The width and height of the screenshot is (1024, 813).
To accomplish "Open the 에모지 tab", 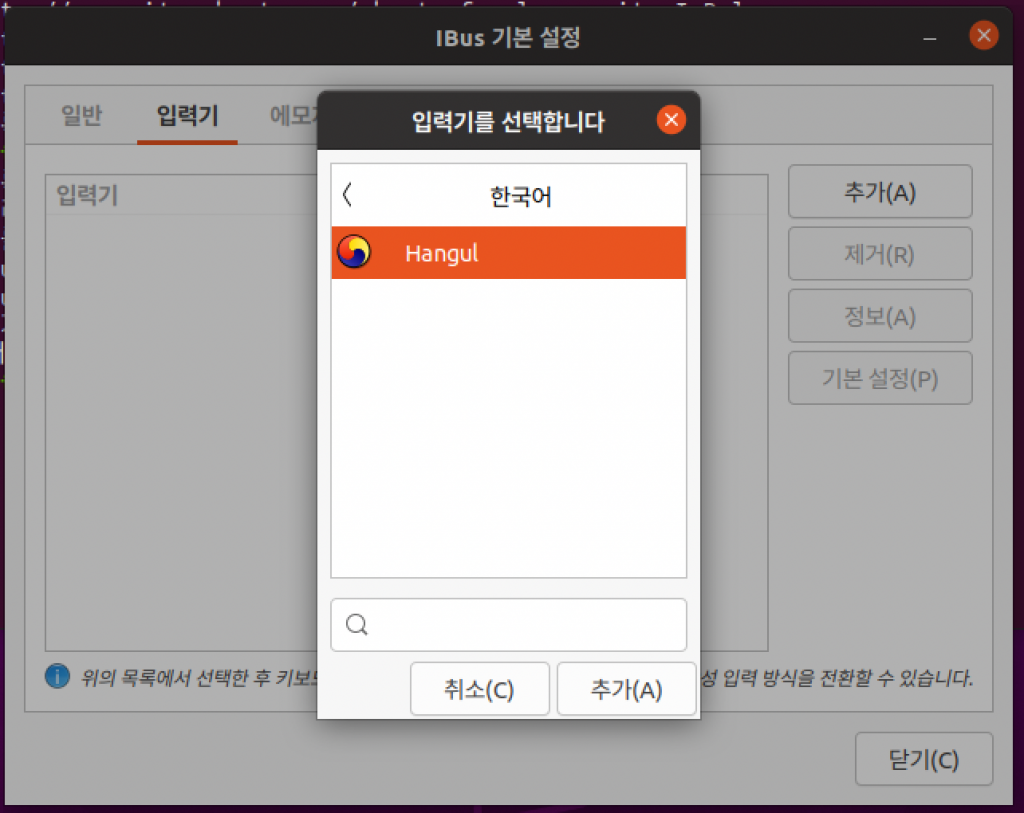I will 295,116.
